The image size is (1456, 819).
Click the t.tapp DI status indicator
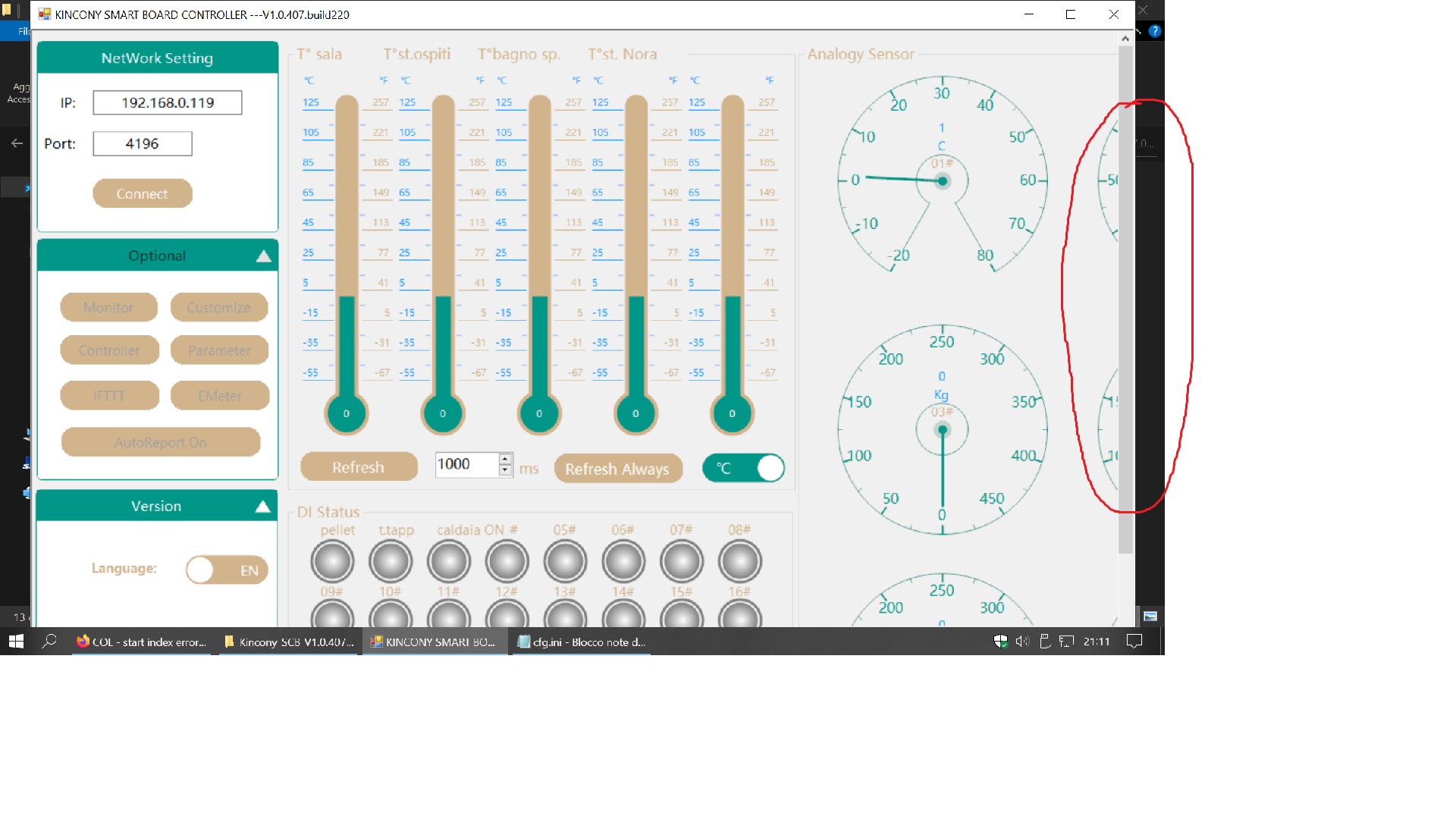tap(391, 562)
